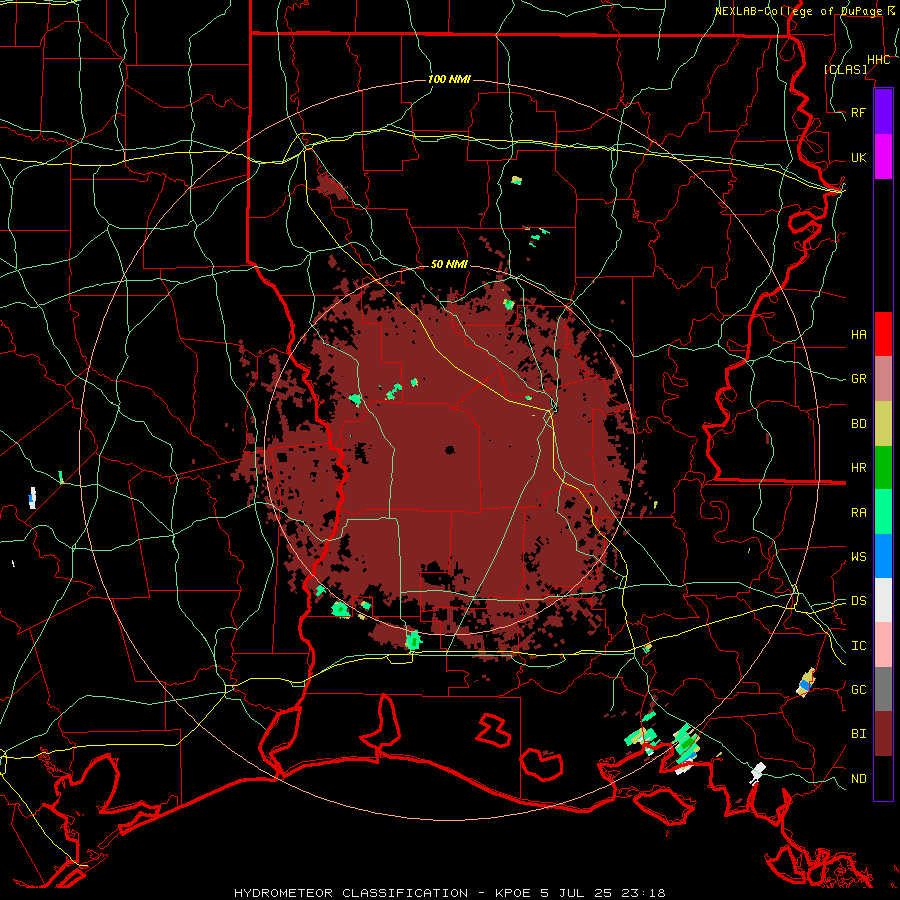The height and width of the screenshot is (900, 900).
Task: Click the HR legend label
Action: (x=858, y=468)
